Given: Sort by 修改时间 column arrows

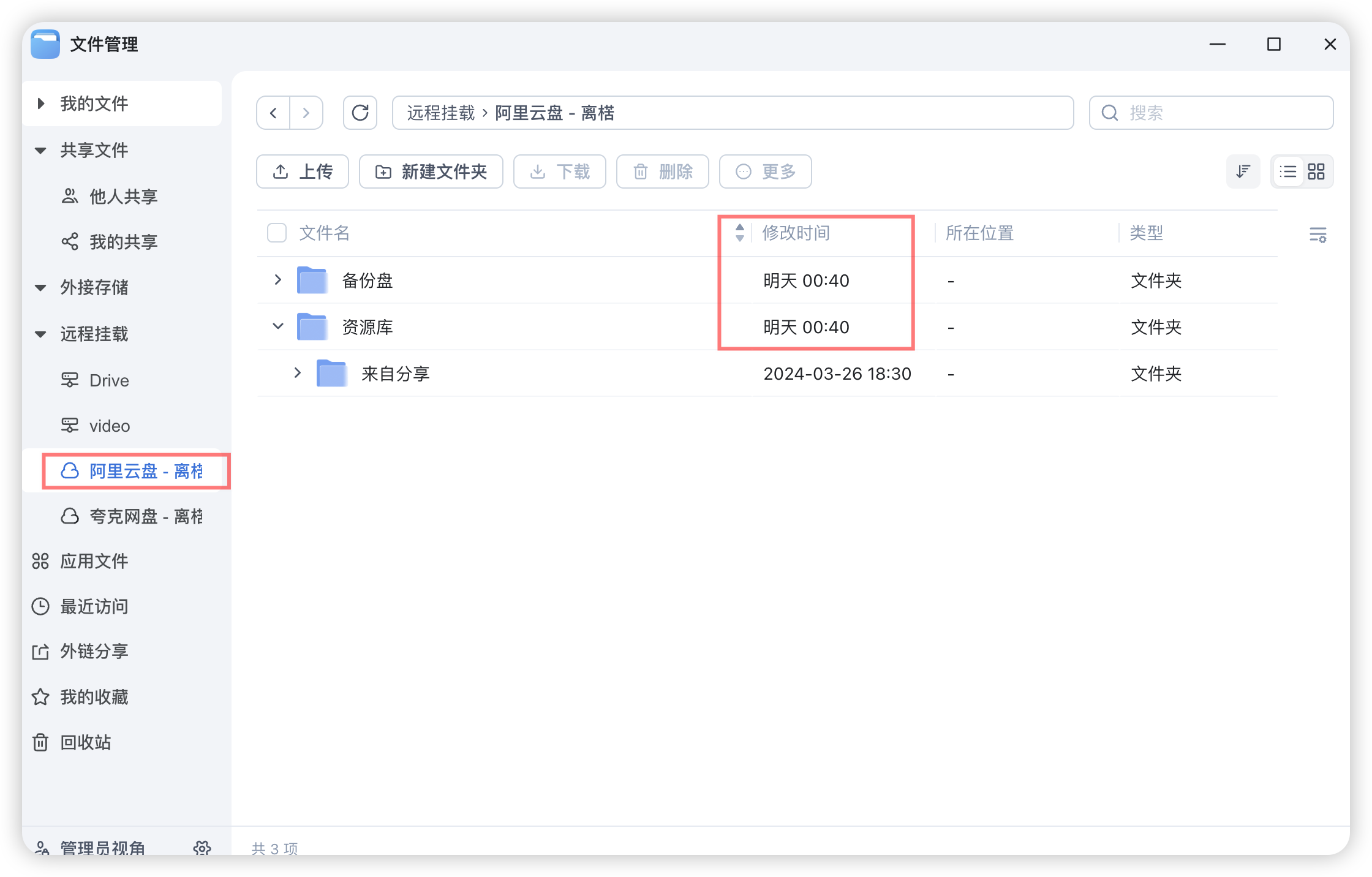Looking at the screenshot, I should click(739, 233).
